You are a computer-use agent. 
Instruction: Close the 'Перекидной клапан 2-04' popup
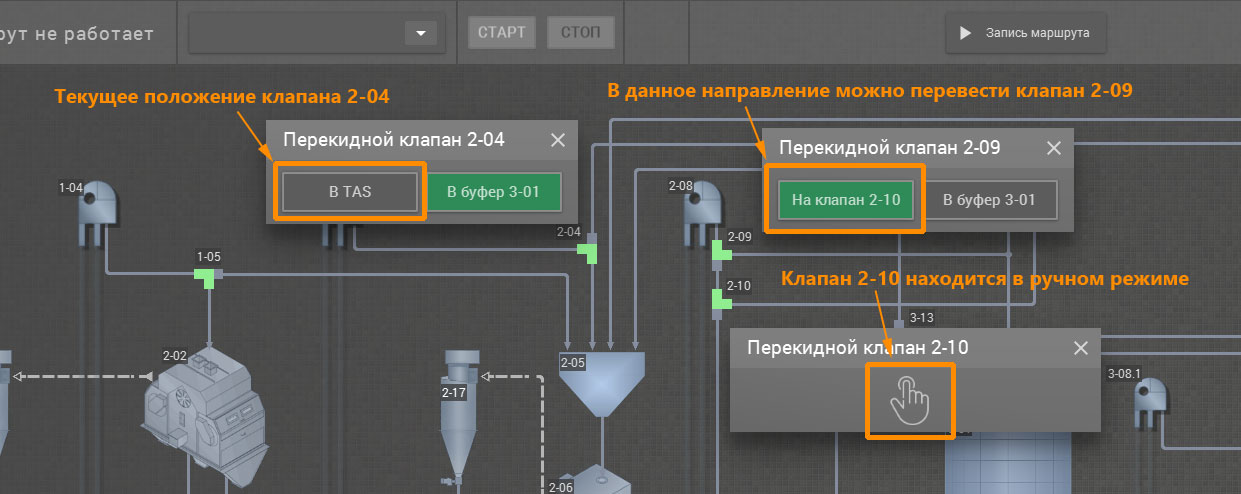558,140
